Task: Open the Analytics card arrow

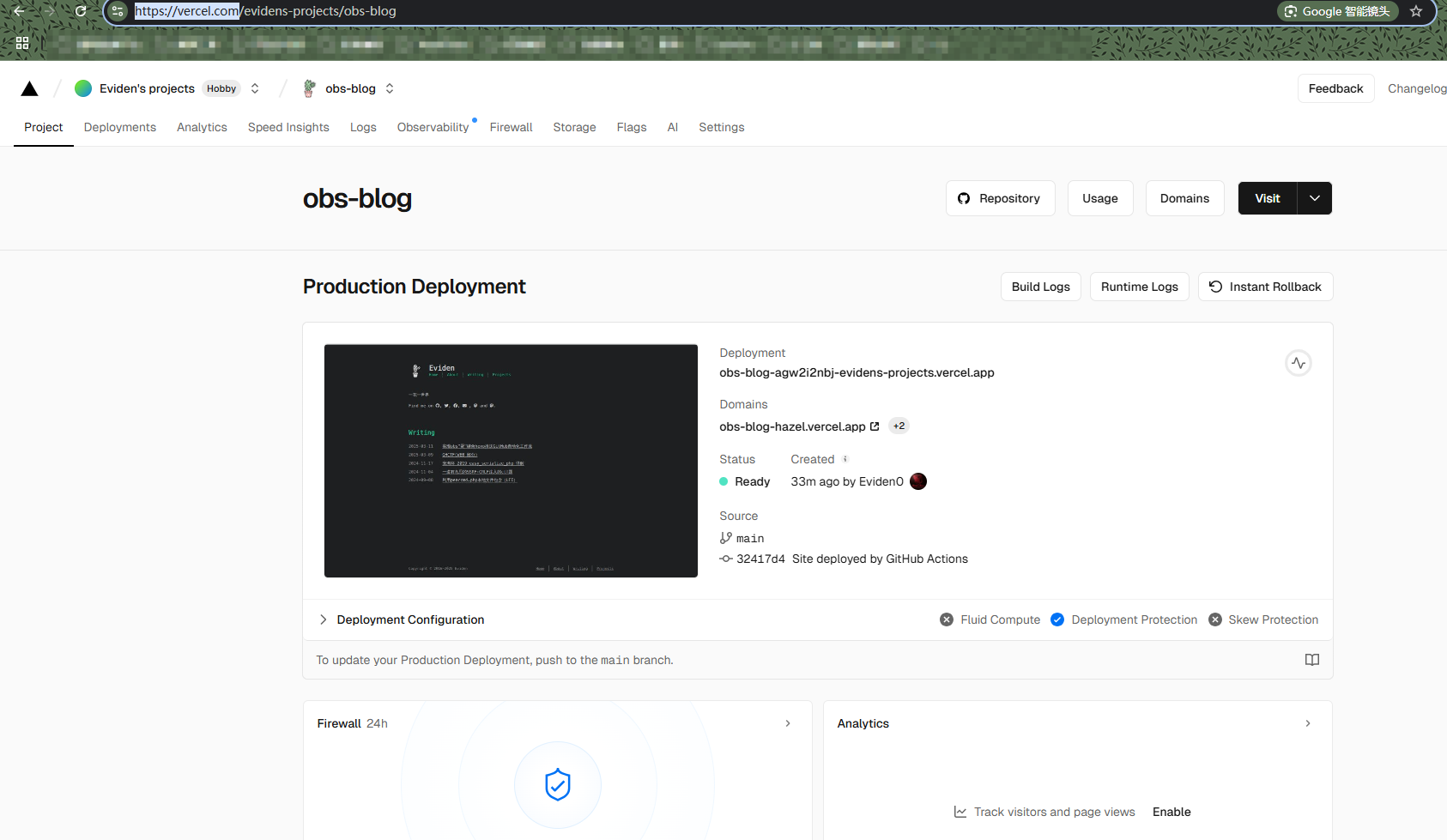Action: pos(1308,723)
